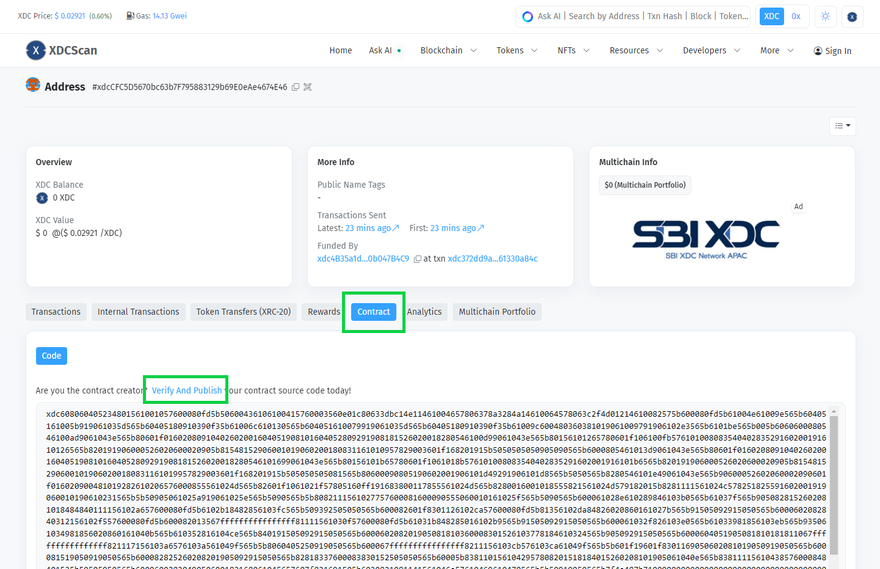Copy the address to clipboard
Viewport: 880px width, 569px height.
click(x=296, y=88)
